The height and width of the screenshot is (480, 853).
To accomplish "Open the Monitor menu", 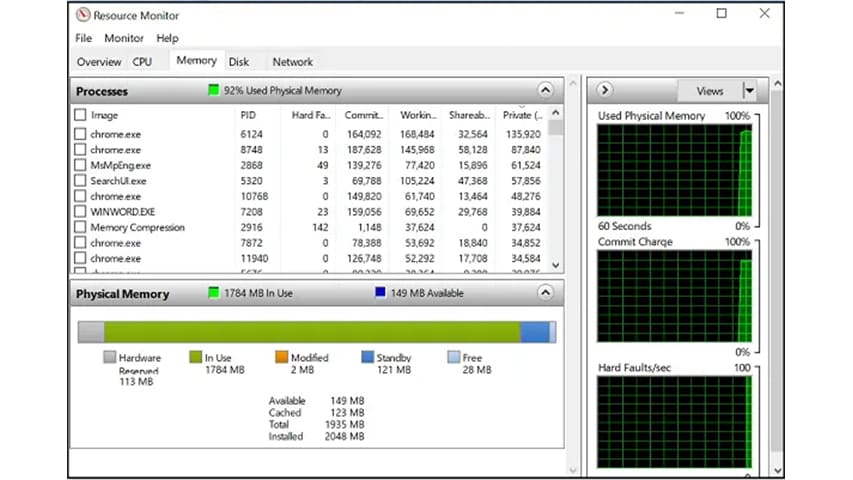I will pyautogui.click(x=124, y=38).
